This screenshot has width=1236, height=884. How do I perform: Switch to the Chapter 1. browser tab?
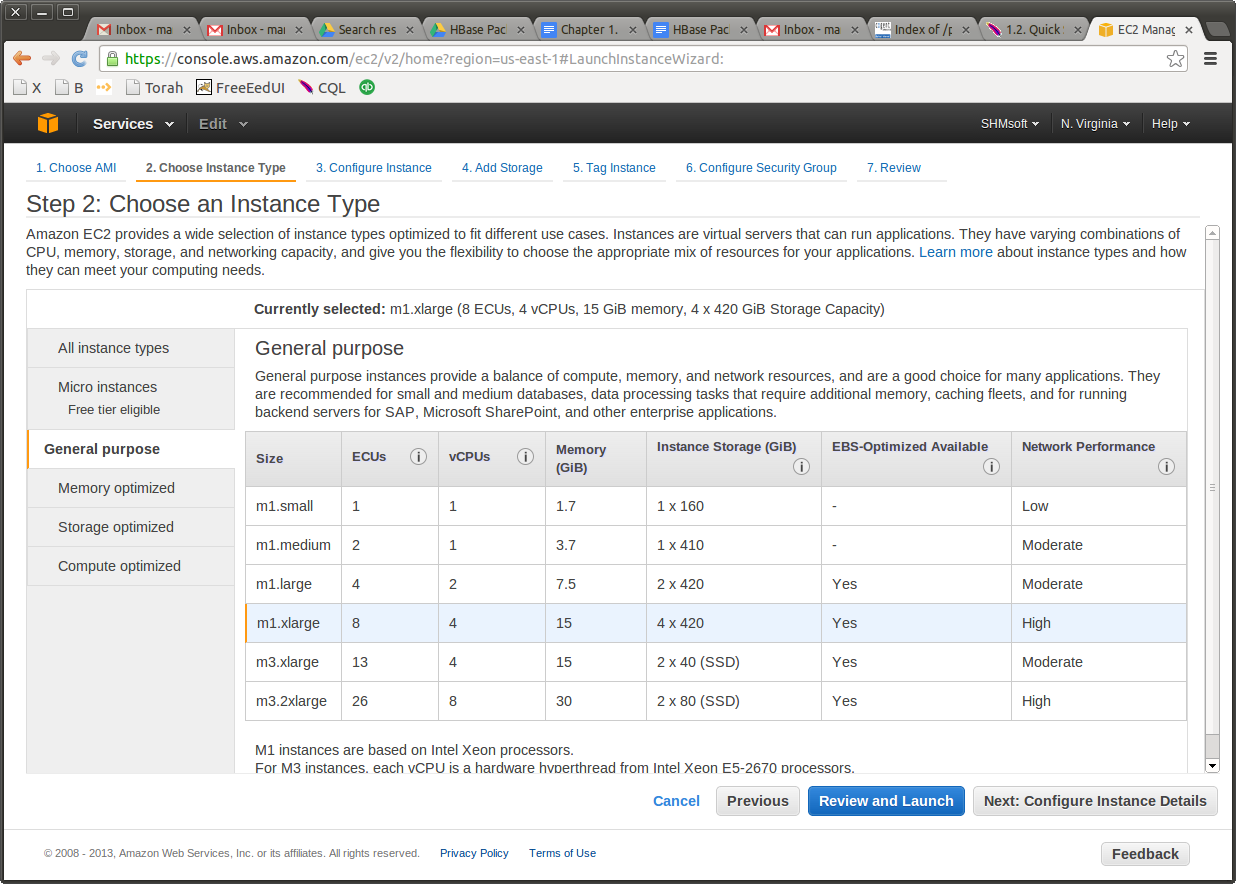tap(588, 30)
